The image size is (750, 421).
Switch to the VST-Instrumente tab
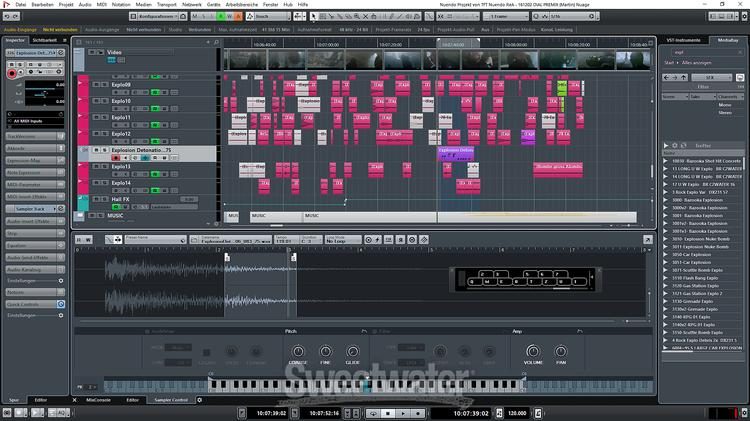coord(684,40)
